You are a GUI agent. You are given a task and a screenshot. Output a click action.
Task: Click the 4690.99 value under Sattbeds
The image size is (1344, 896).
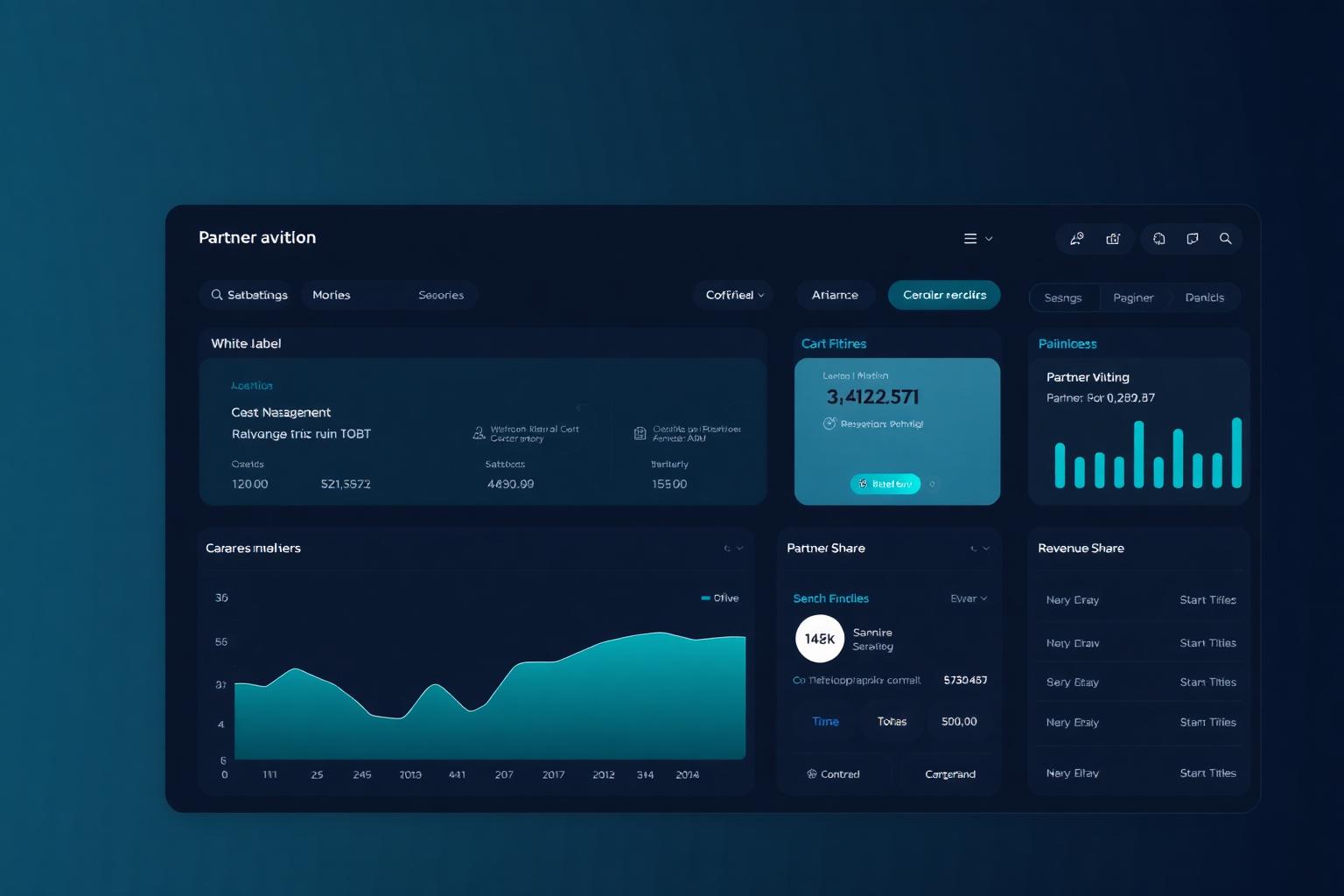tap(510, 484)
